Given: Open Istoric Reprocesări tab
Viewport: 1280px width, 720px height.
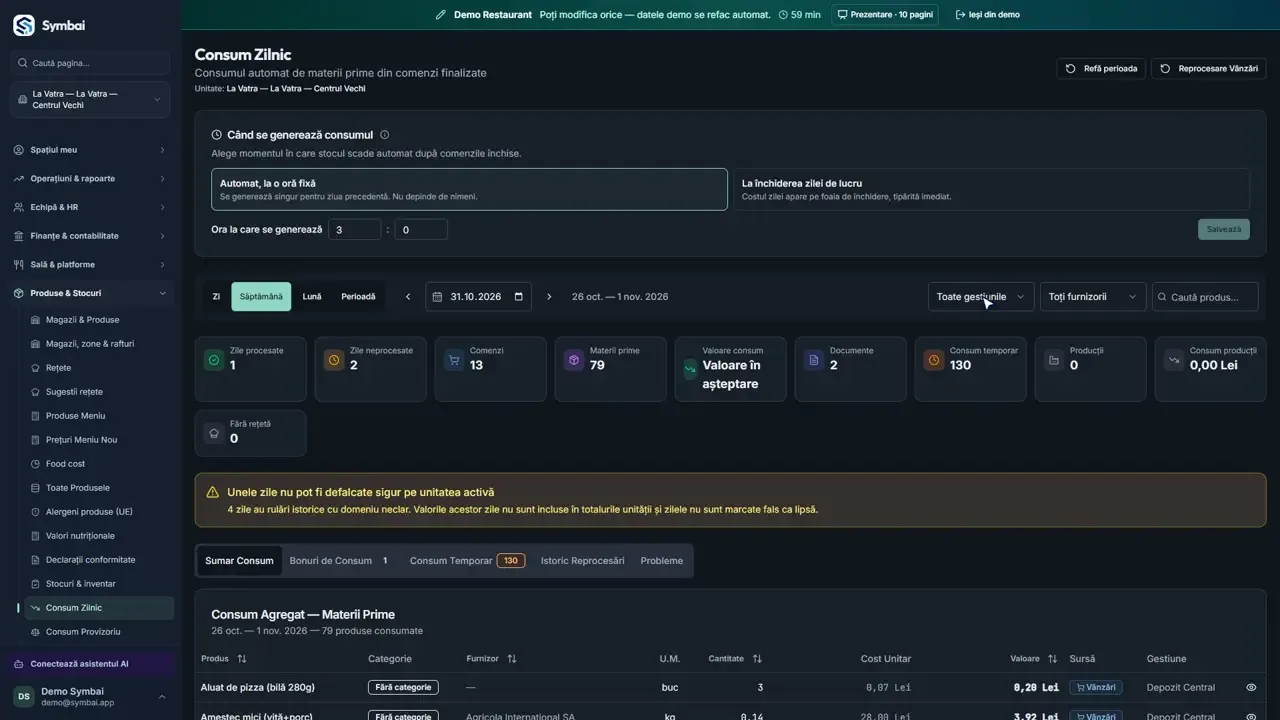Looking at the screenshot, I should [582, 561].
